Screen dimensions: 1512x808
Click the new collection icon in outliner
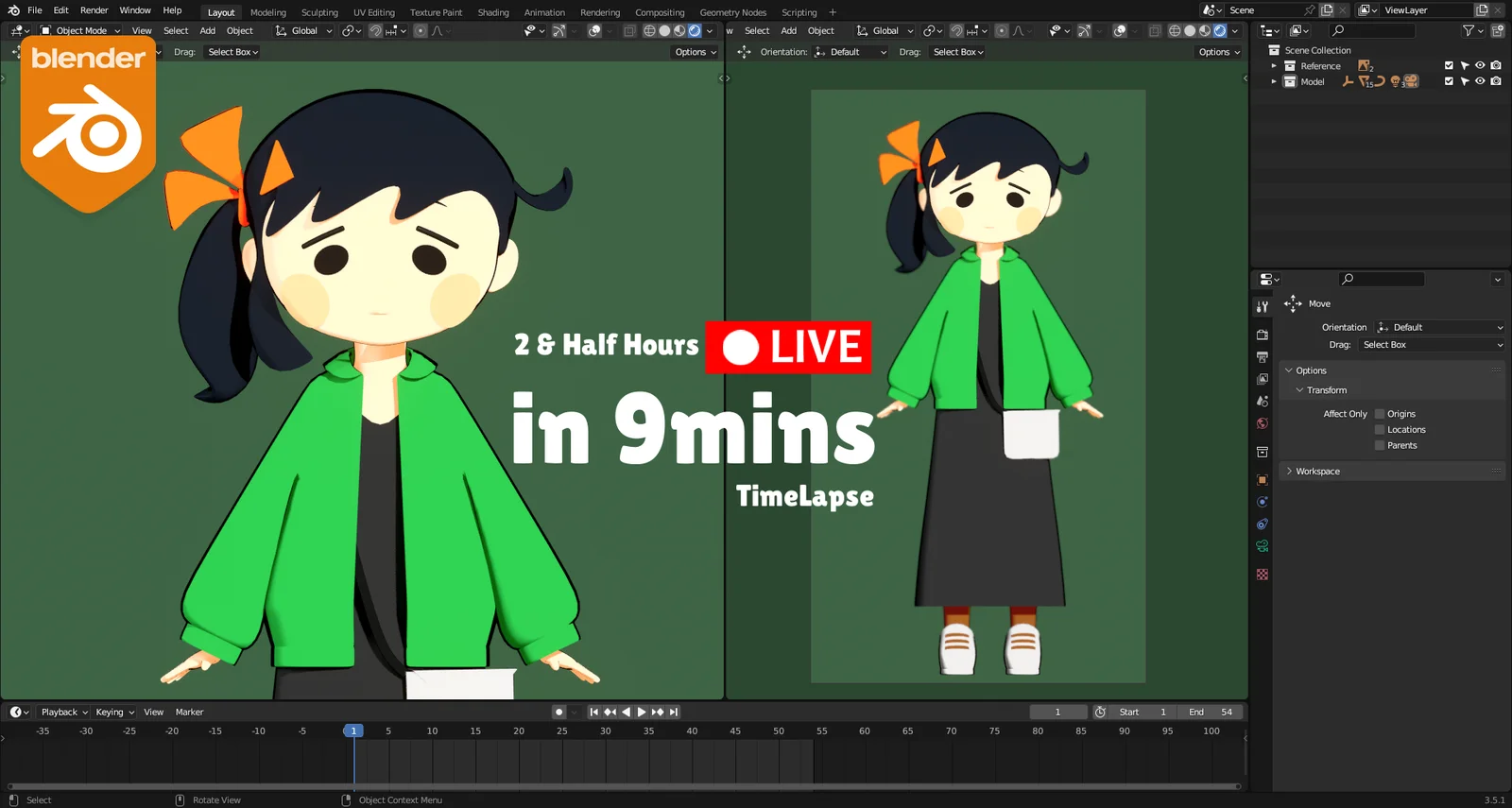click(x=1497, y=31)
